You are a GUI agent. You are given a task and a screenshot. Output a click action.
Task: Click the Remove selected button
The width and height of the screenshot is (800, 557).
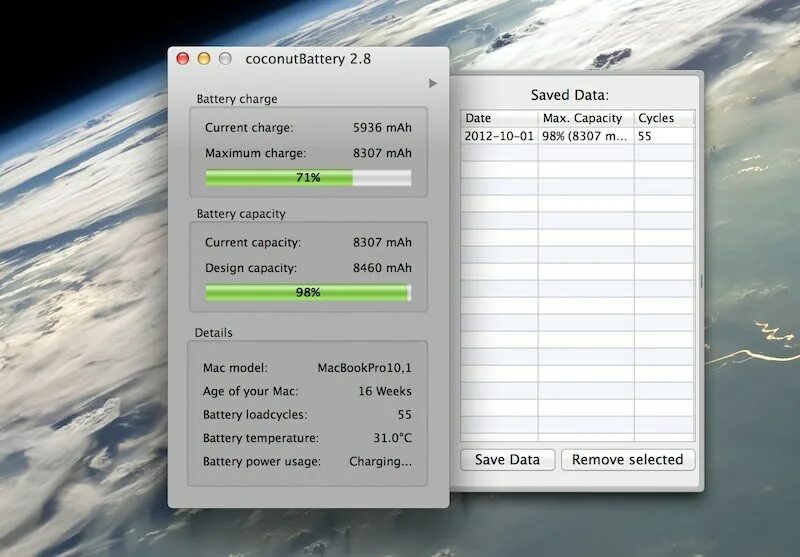[x=628, y=460]
